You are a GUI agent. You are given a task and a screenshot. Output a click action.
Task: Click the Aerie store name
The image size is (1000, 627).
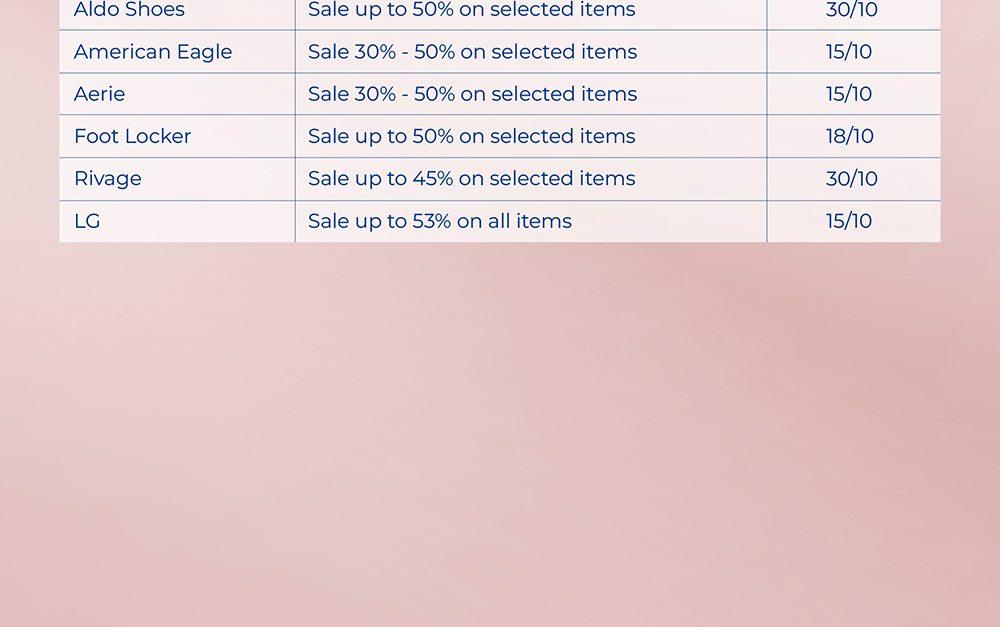click(x=99, y=94)
